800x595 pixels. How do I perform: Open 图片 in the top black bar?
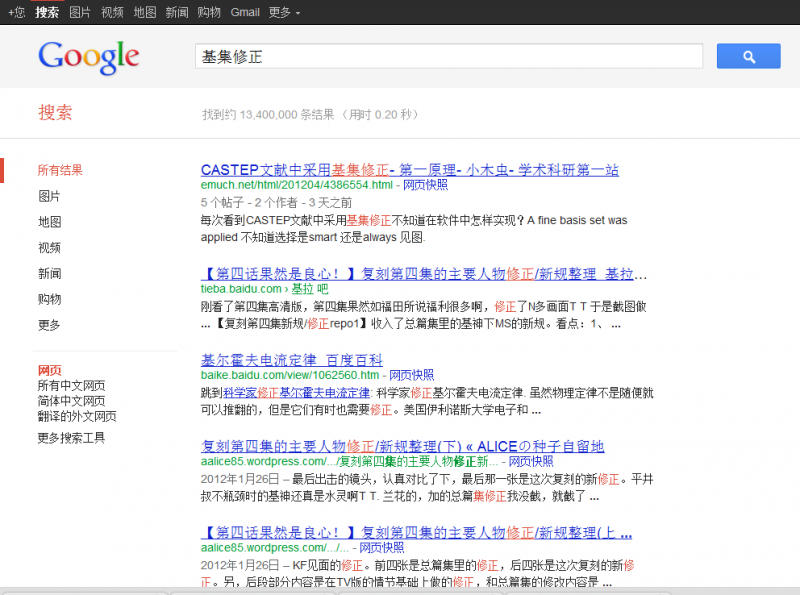pos(80,12)
